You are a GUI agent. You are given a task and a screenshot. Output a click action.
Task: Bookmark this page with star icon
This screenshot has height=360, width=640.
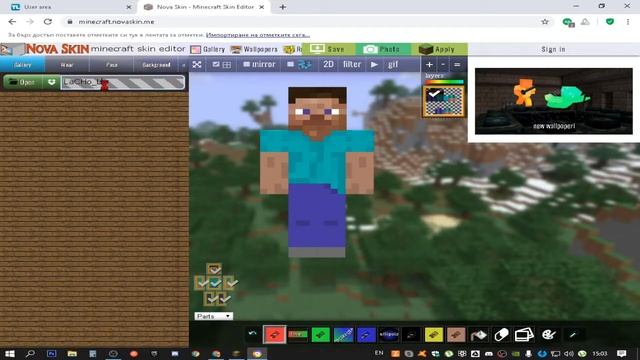click(x=544, y=22)
